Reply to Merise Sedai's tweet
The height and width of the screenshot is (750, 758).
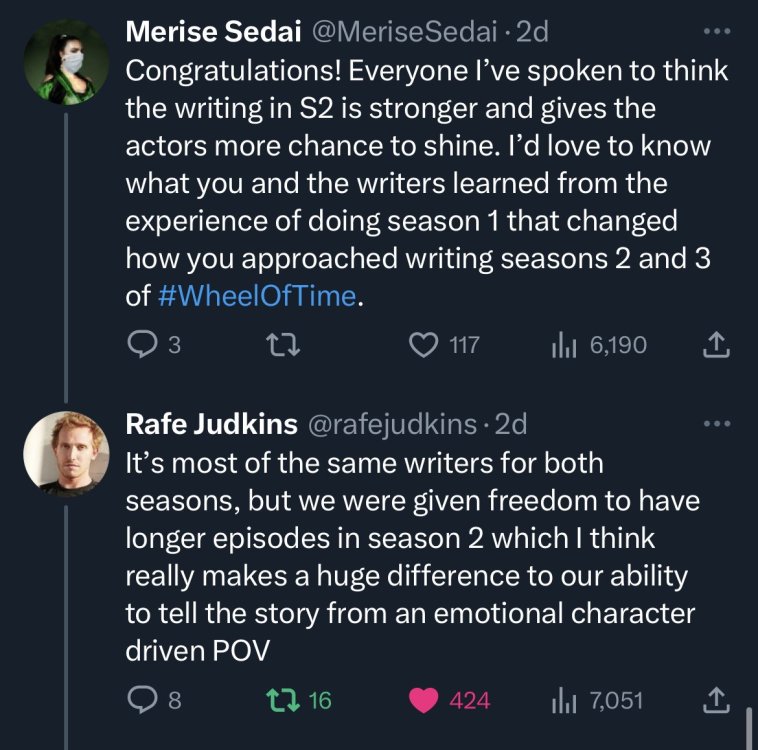click(x=142, y=345)
